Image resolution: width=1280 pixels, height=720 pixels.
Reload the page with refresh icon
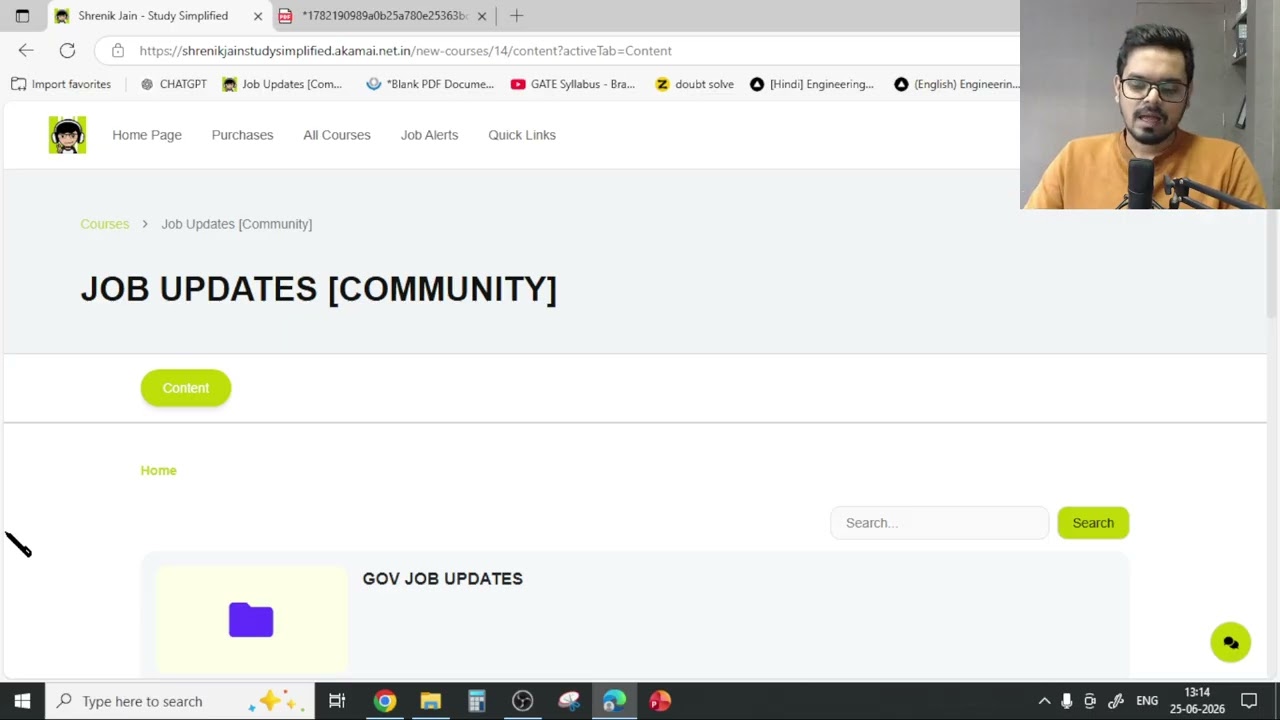[x=67, y=50]
